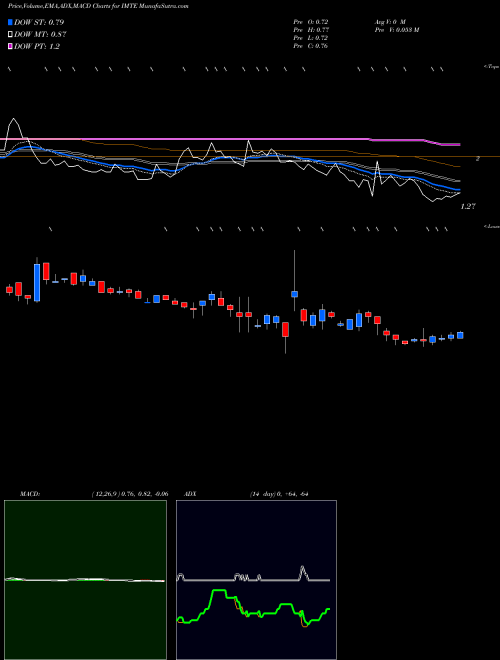Click the 1.27 price label on EMA chart

[468, 207]
